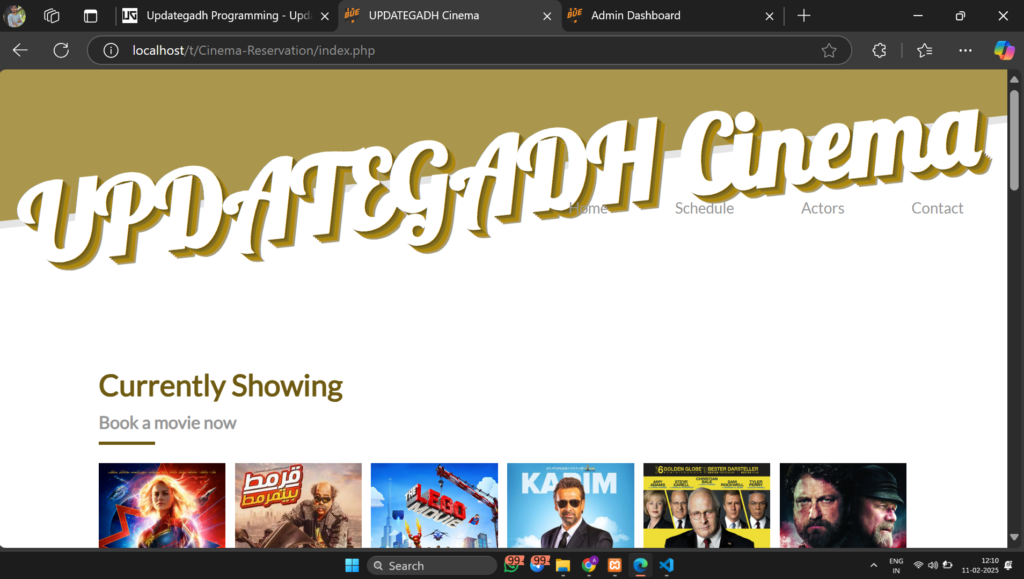Click the address bar URL field
The height and width of the screenshot is (579, 1024).
(x=470, y=50)
